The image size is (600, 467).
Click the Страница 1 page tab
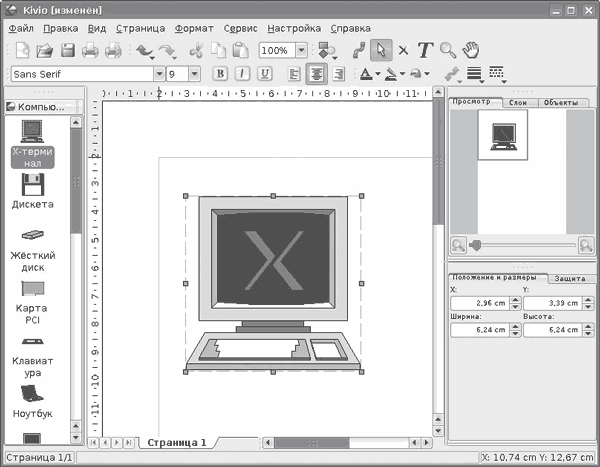pos(177,442)
